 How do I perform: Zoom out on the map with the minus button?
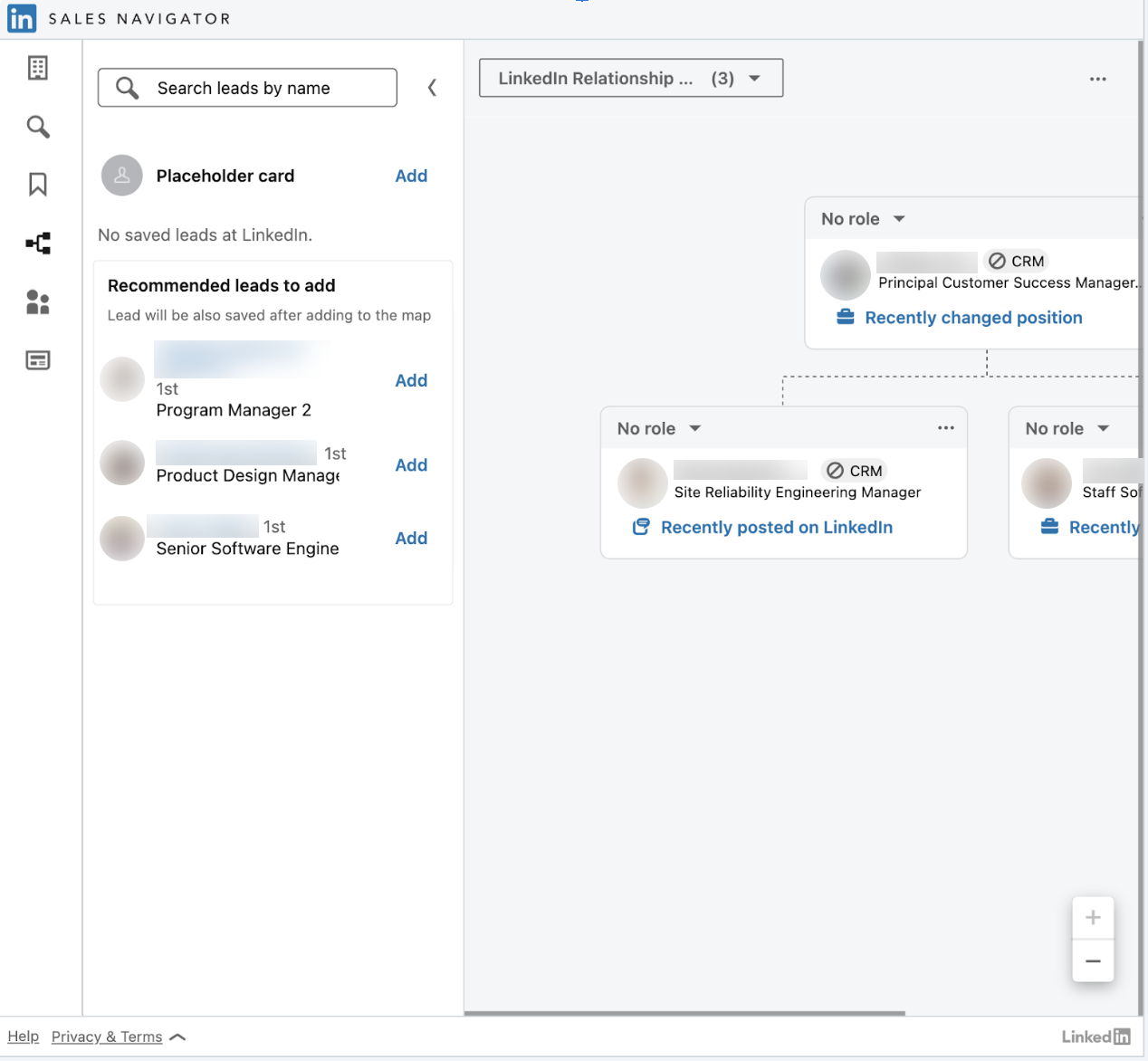point(1093,961)
